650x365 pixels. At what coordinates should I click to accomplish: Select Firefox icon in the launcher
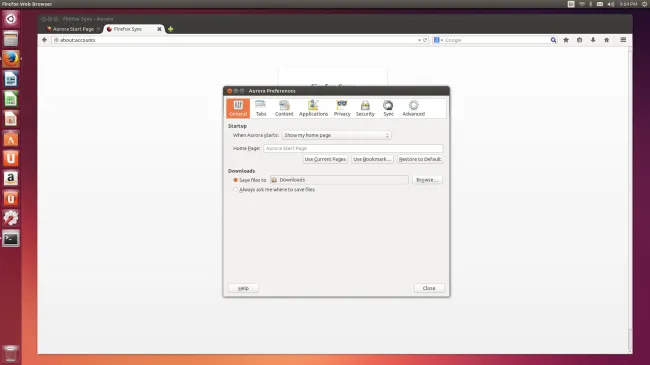pos(11,59)
